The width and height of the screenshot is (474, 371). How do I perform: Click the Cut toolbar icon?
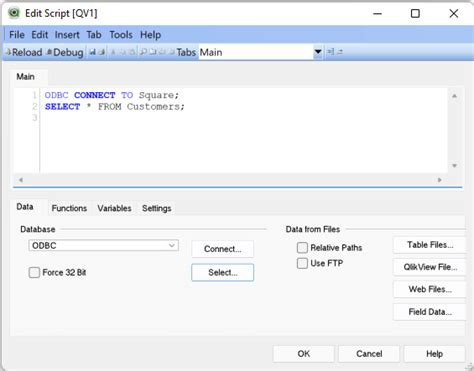point(113,52)
